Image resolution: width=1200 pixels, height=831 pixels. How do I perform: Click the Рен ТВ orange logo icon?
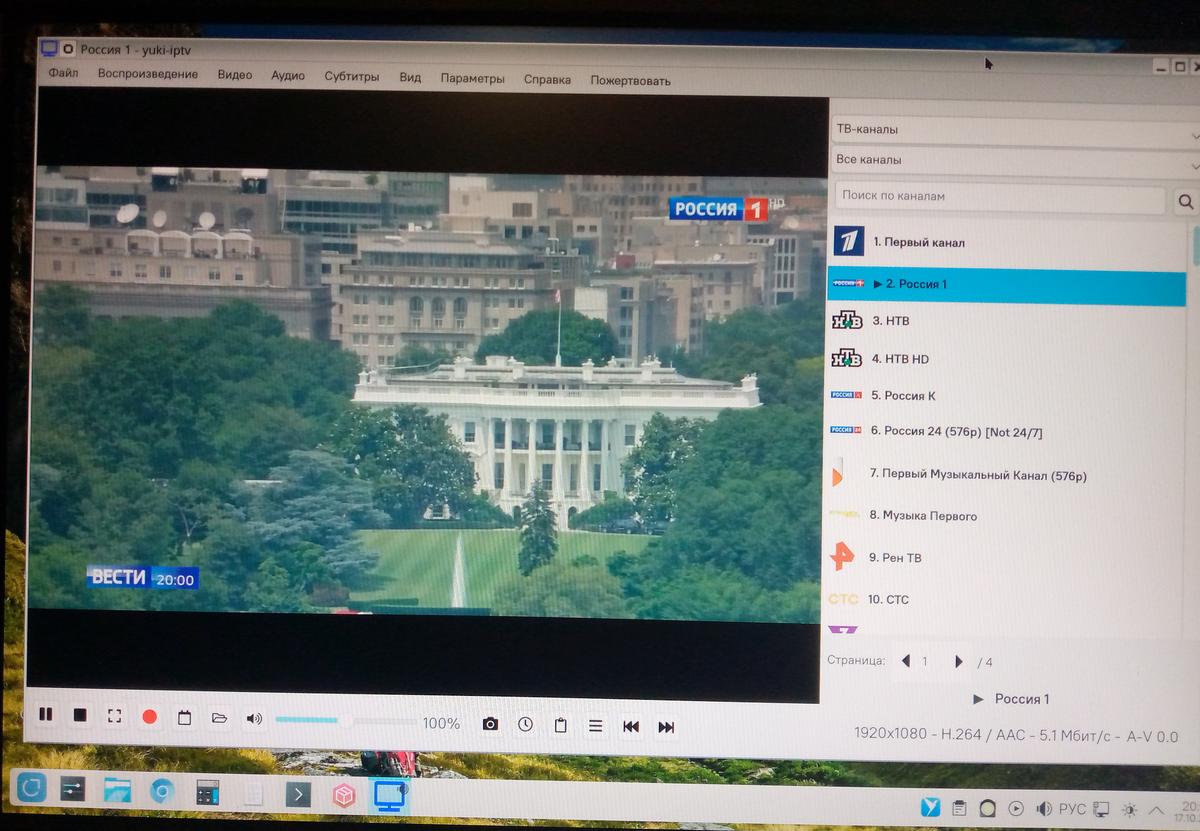point(842,556)
